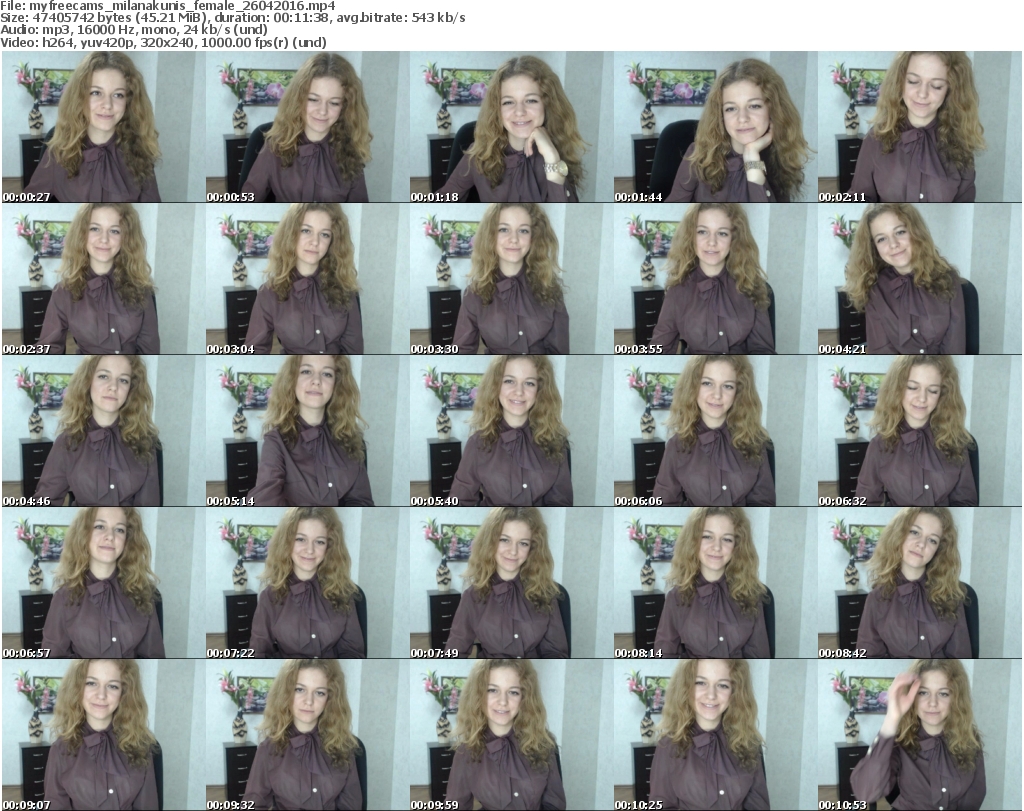Open the frame stamped 00:03:04
The height and width of the screenshot is (811, 1024).
308,279
